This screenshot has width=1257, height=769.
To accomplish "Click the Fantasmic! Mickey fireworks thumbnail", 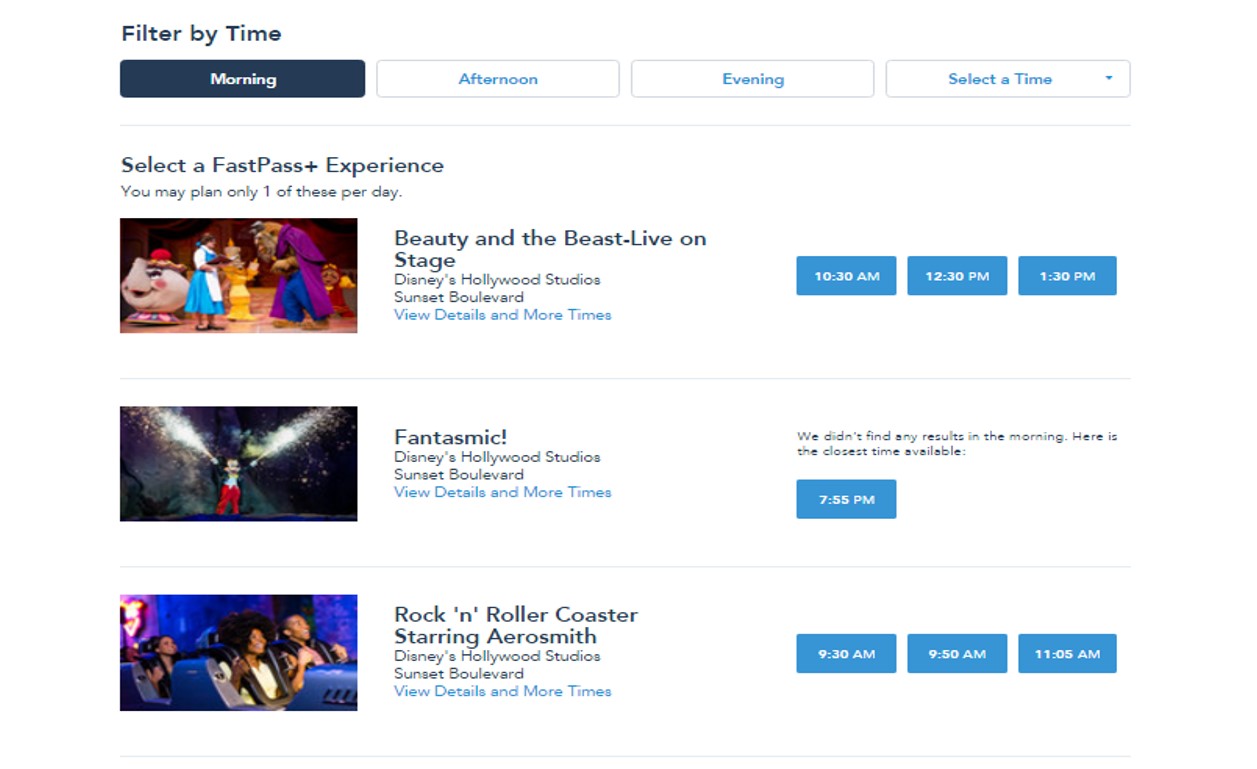I will point(238,464).
